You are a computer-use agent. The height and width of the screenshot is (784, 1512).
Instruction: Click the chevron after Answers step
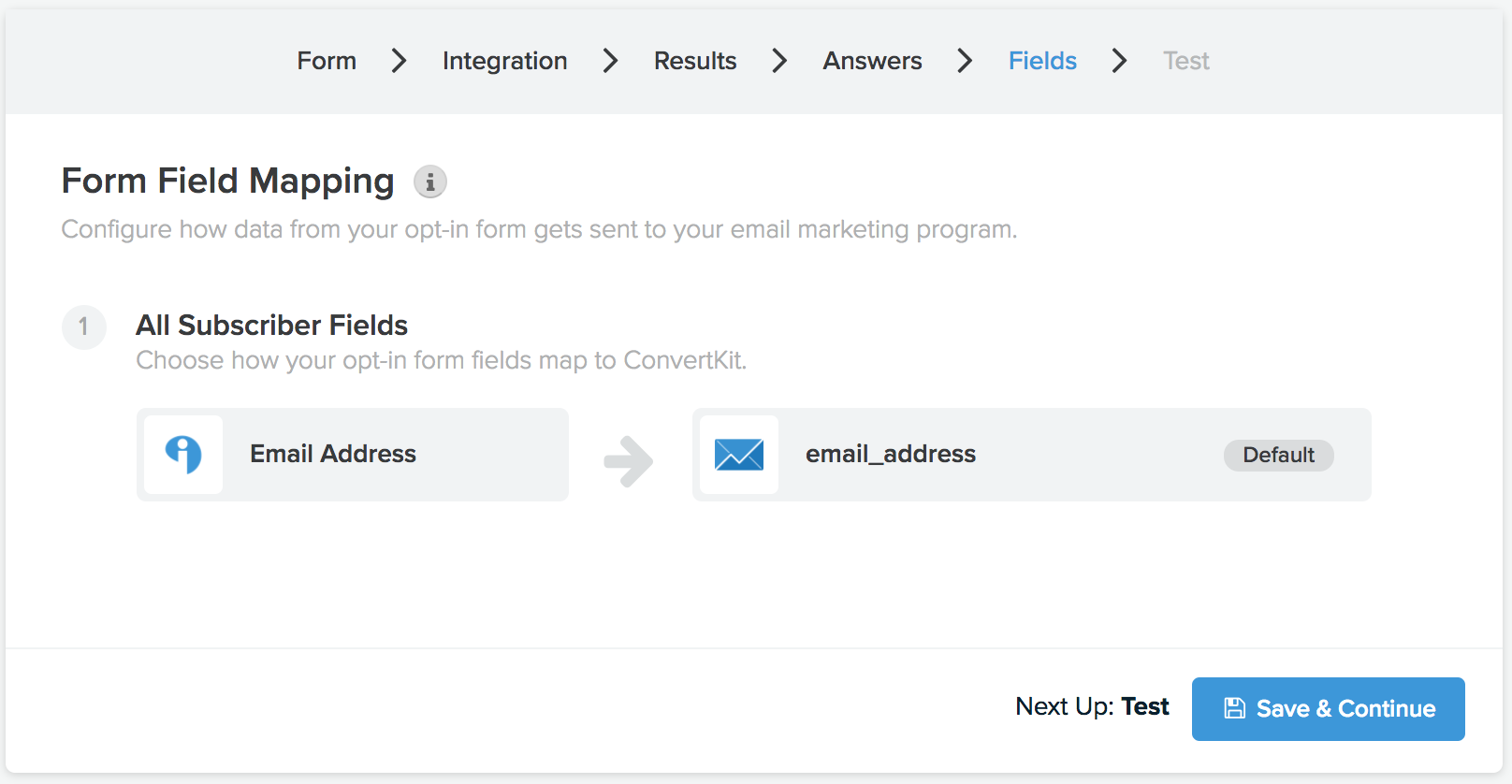(x=966, y=61)
